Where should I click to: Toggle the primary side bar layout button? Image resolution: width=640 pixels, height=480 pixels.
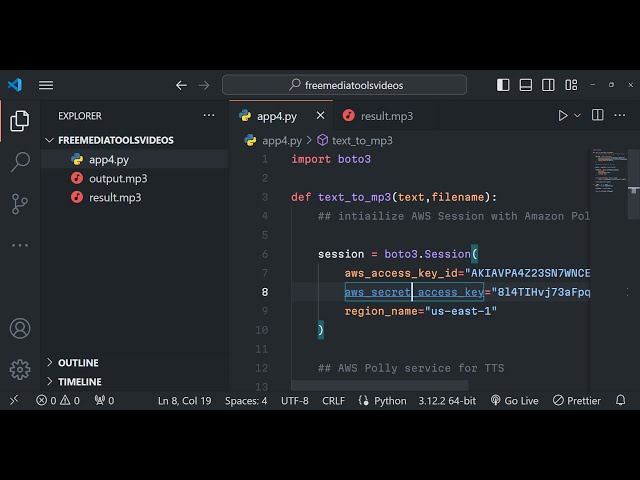(x=503, y=85)
